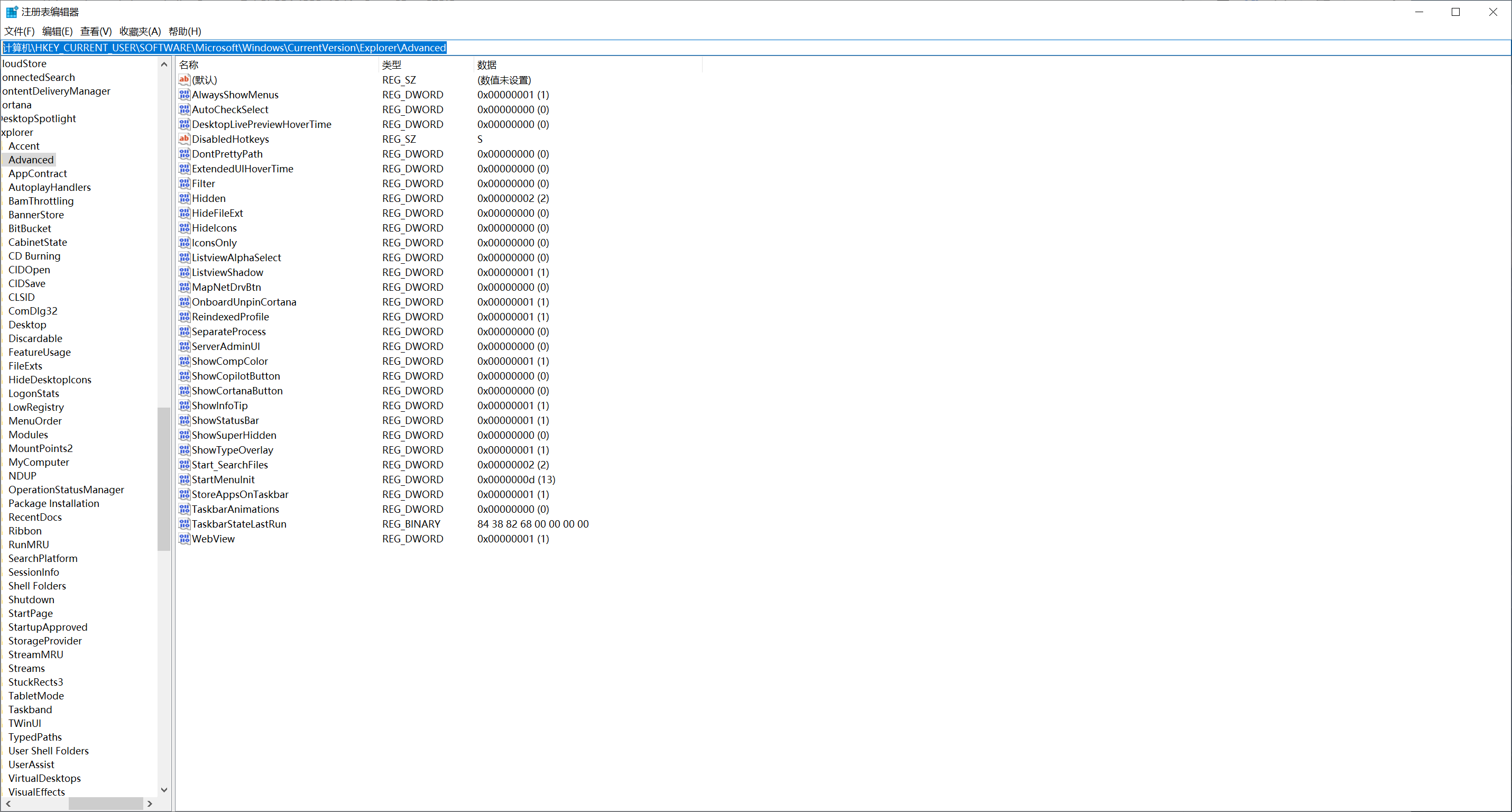Open the 编辑(E) menu
1512x812 pixels.
[58, 31]
